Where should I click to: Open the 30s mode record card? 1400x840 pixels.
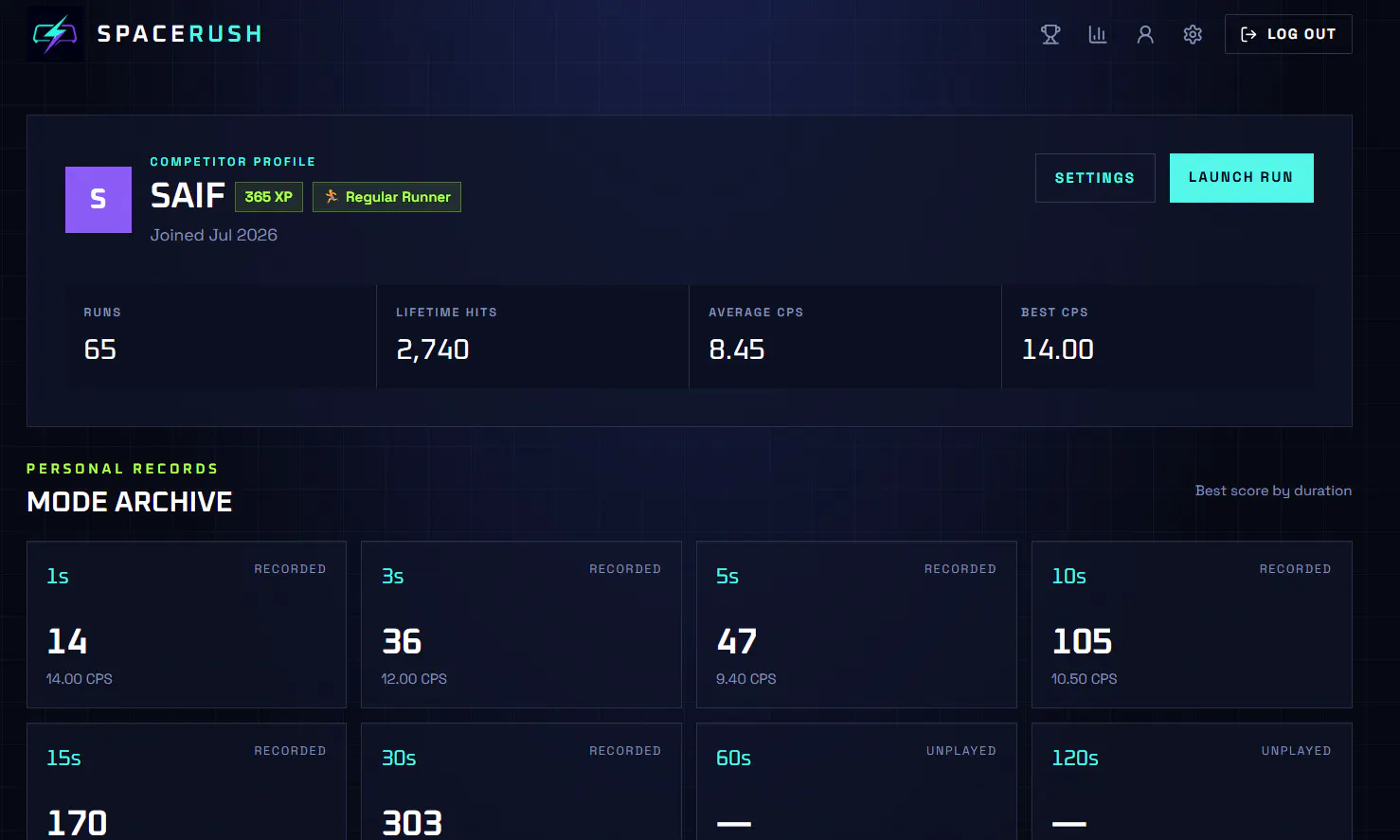point(521,781)
